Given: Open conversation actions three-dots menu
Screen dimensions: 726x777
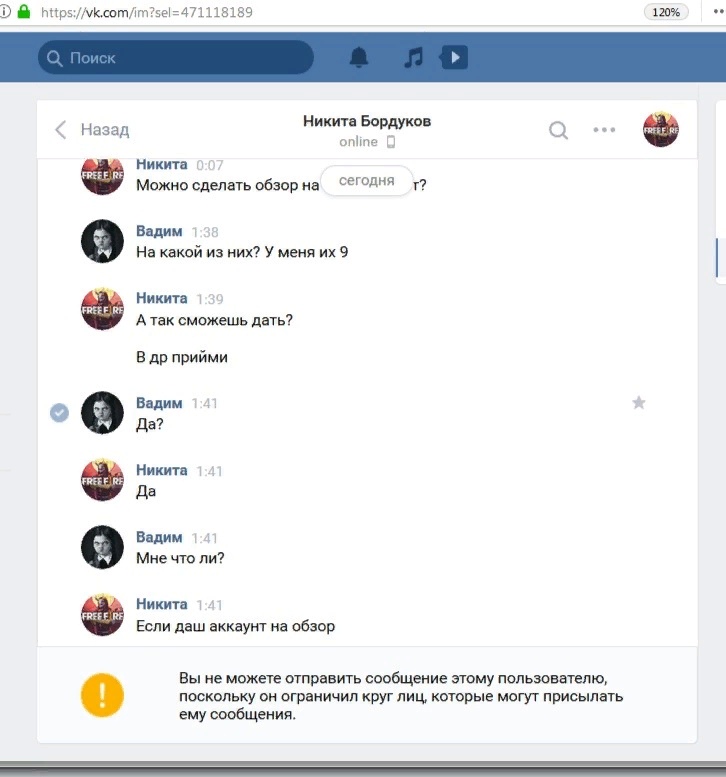Looking at the screenshot, I should click(x=604, y=130).
